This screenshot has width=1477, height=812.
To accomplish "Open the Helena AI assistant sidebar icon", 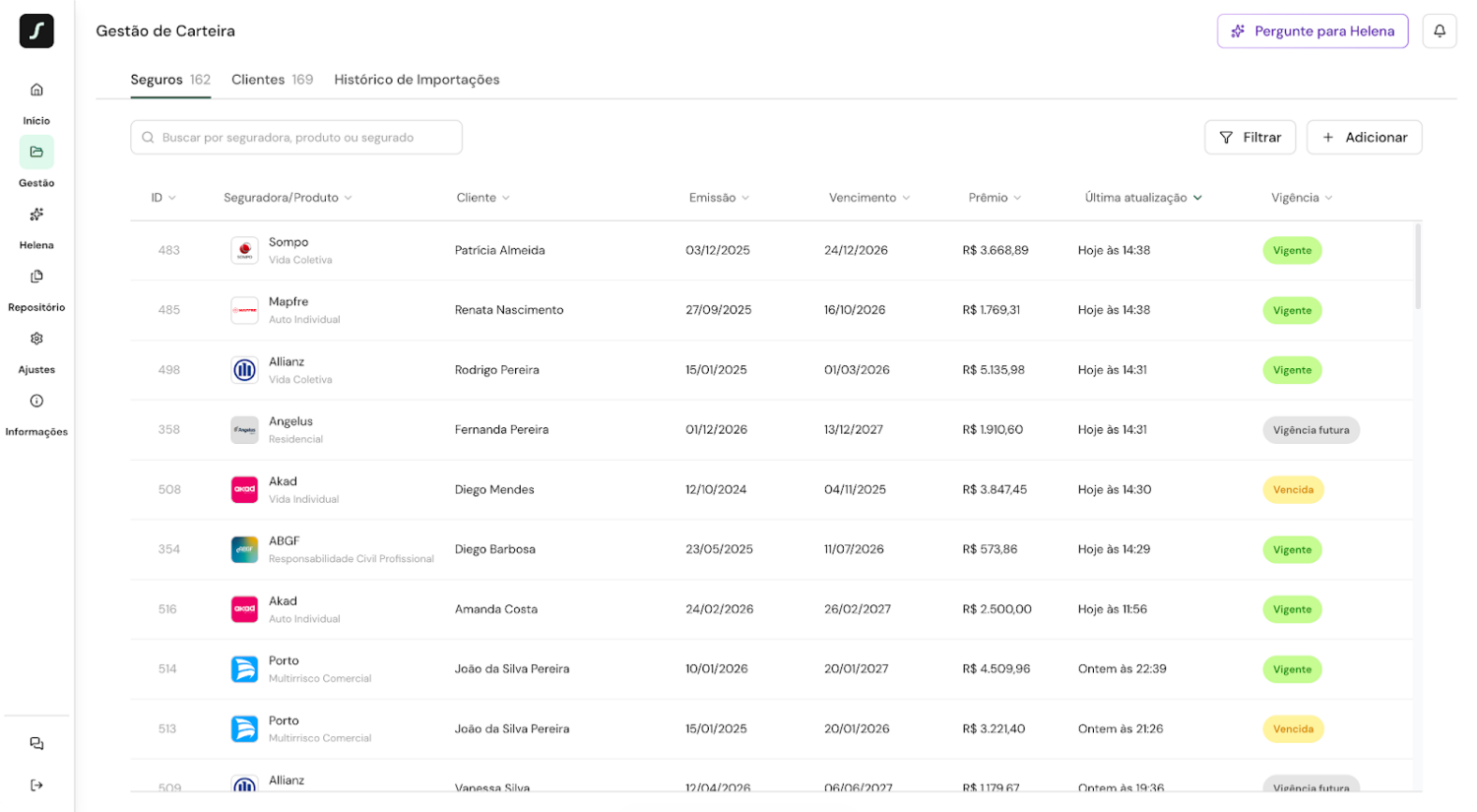I will click(x=36, y=215).
